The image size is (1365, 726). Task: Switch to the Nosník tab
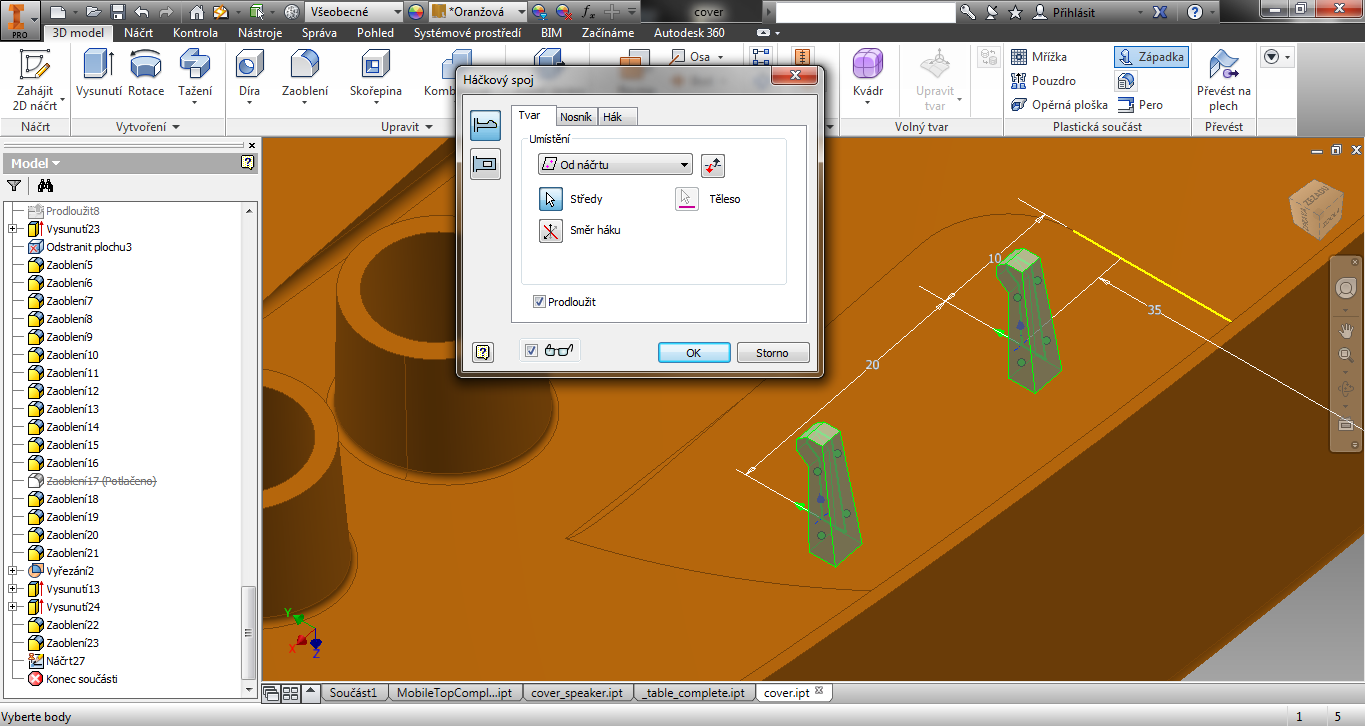[575, 116]
